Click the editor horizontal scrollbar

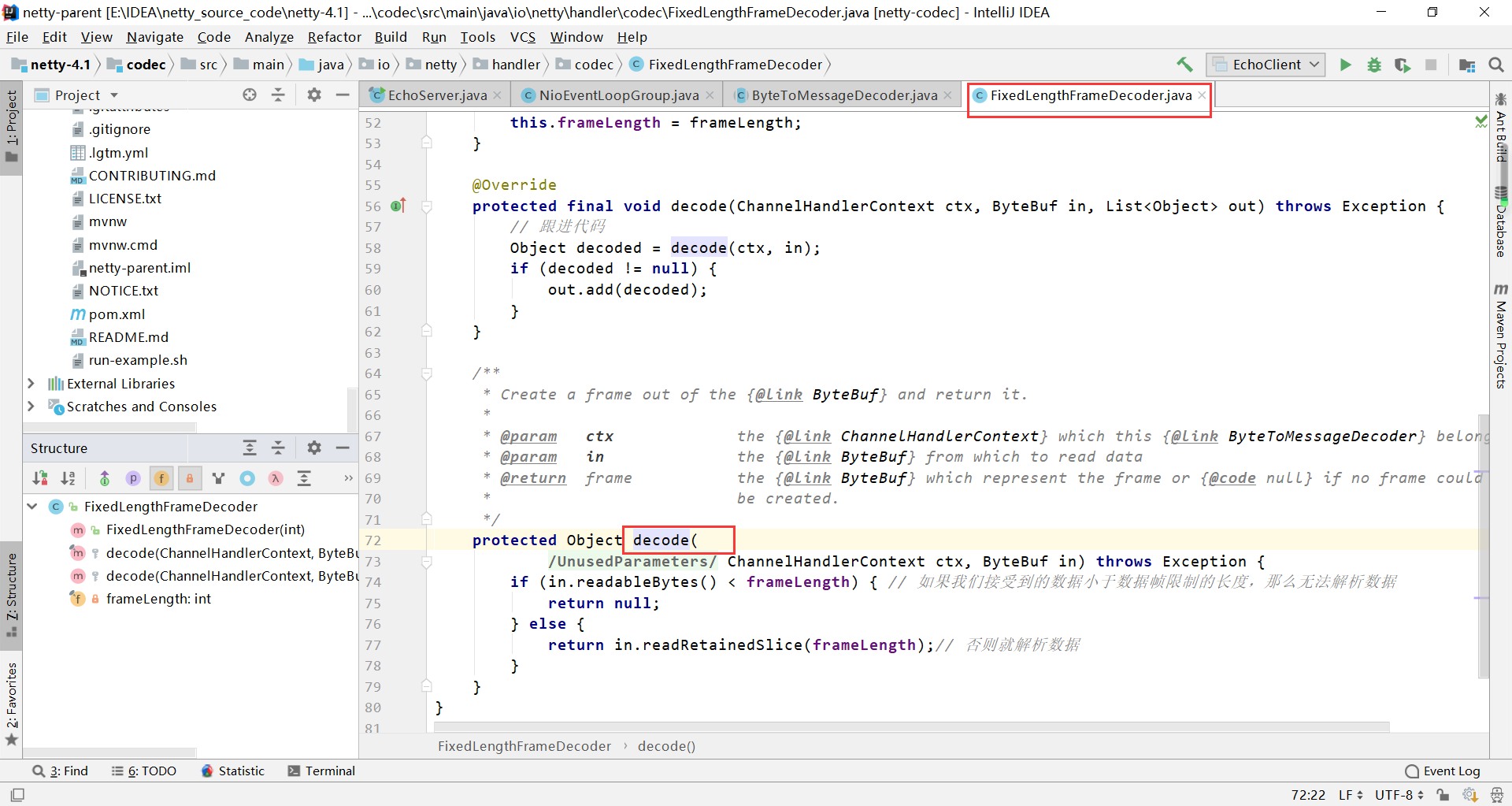912,726
